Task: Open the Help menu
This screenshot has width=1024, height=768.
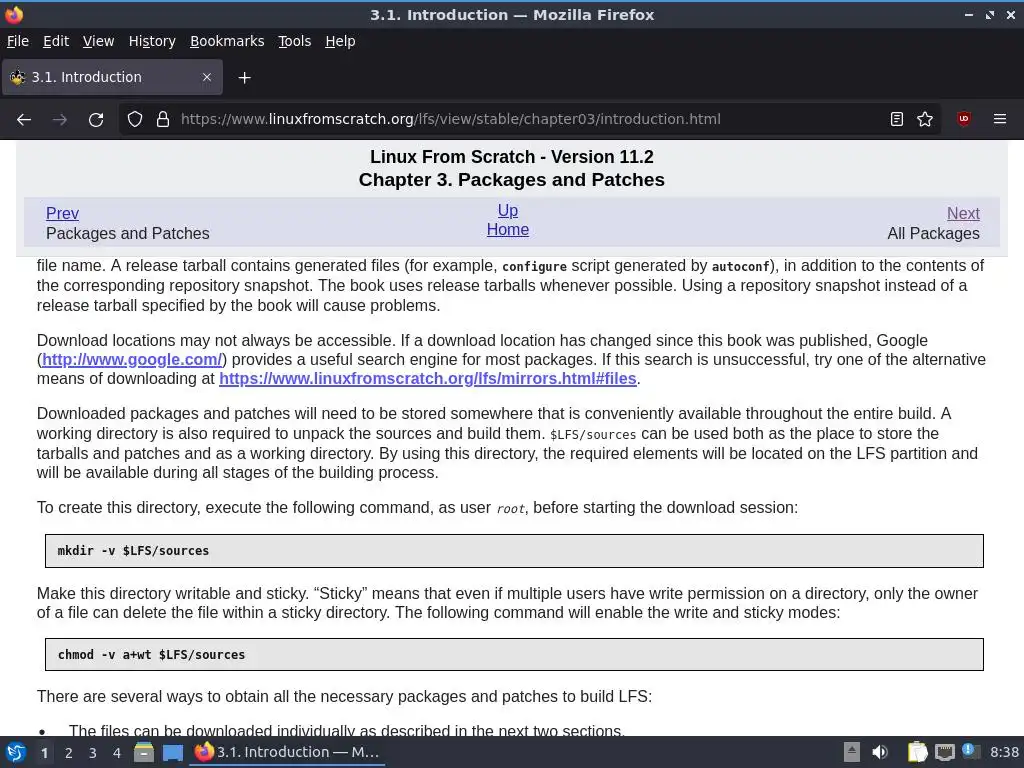Action: tap(340, 41)
